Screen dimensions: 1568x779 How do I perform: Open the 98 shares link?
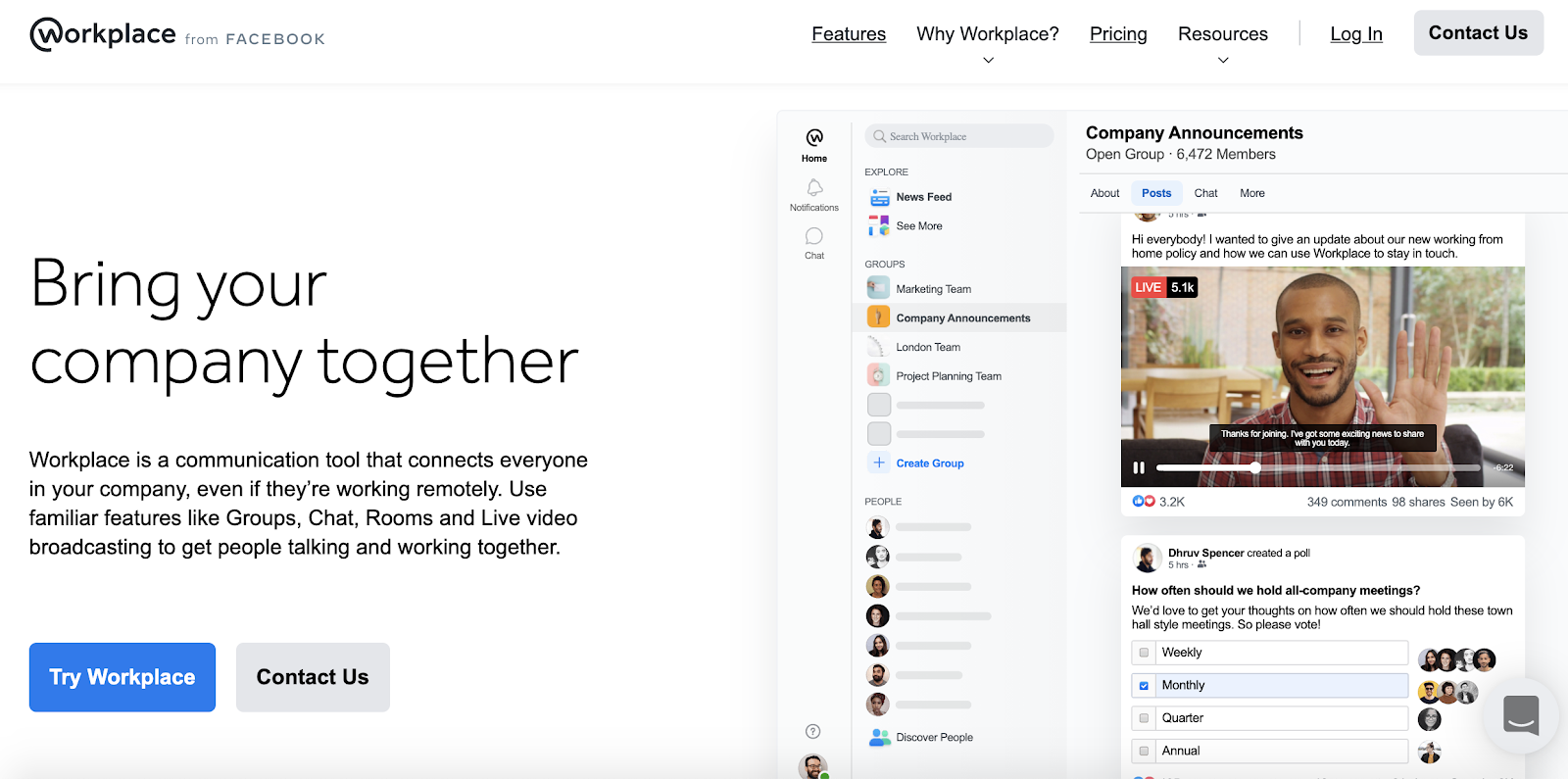click(x=1418, y=502)
